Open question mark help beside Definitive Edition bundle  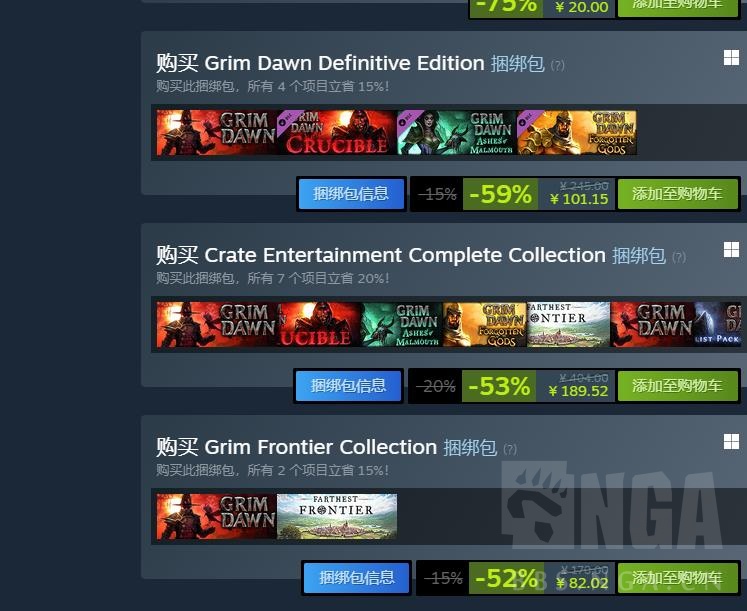pos(557,65)
